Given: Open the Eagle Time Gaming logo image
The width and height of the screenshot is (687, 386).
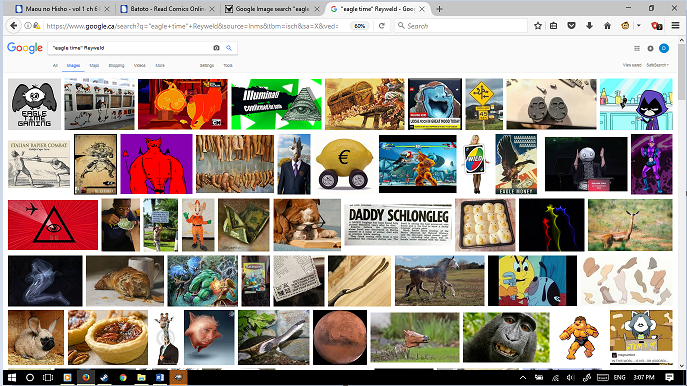Looking at the screenshot, I should tap(35, 104).
